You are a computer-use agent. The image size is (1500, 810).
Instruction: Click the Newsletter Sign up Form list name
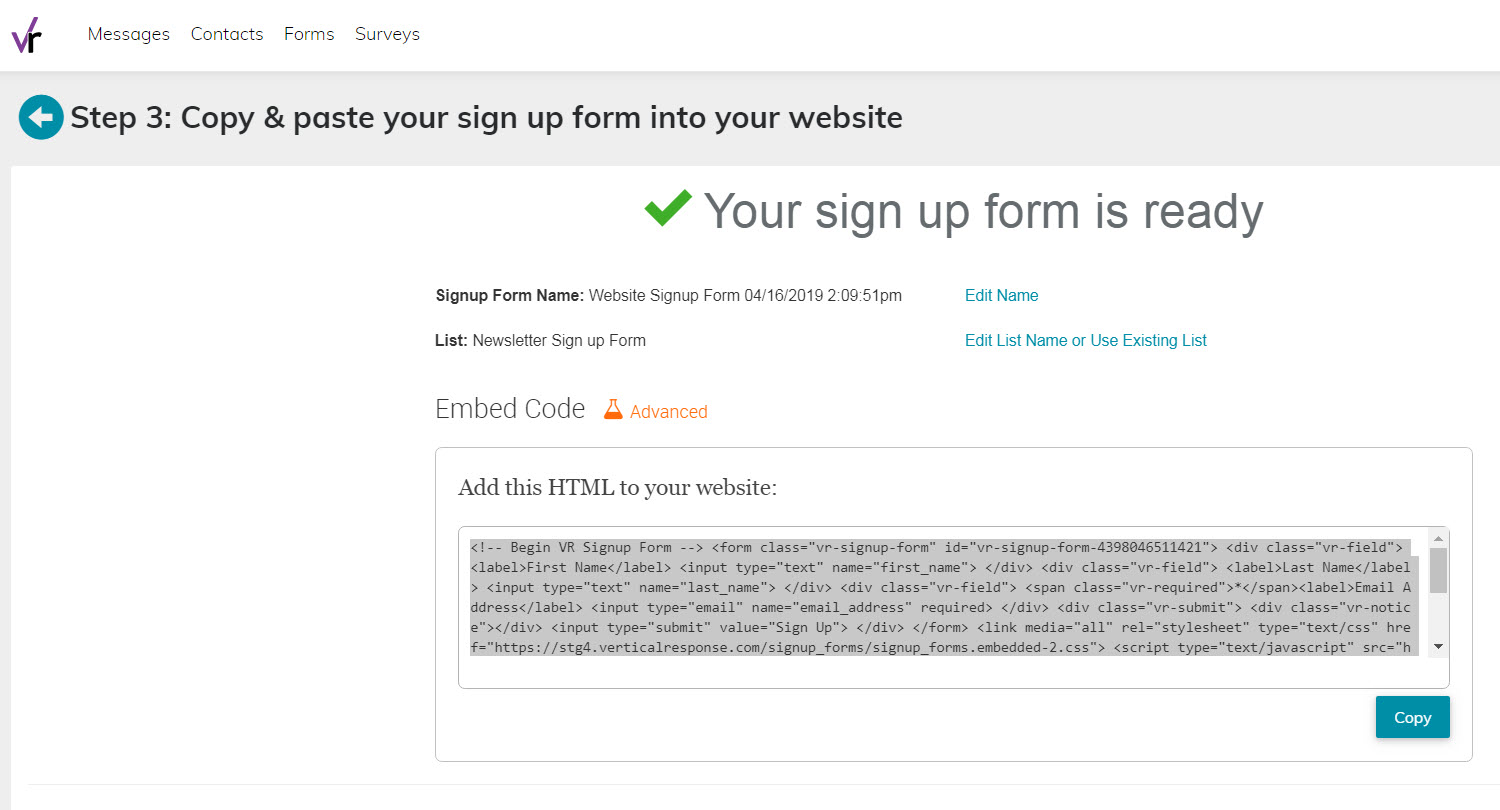tap(559, 340)
